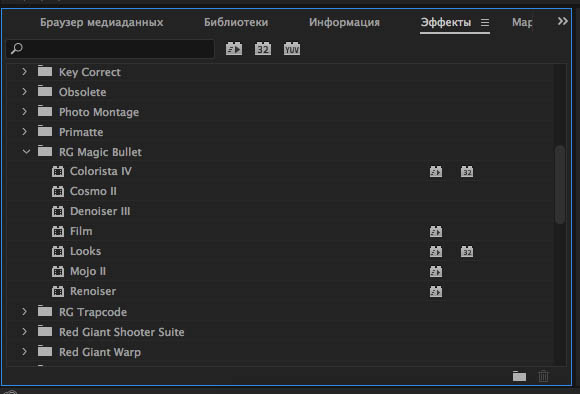This screenshot has height=394, width=580.
Task: Expand the Primatte folder
Action: (x=24, y=131)
